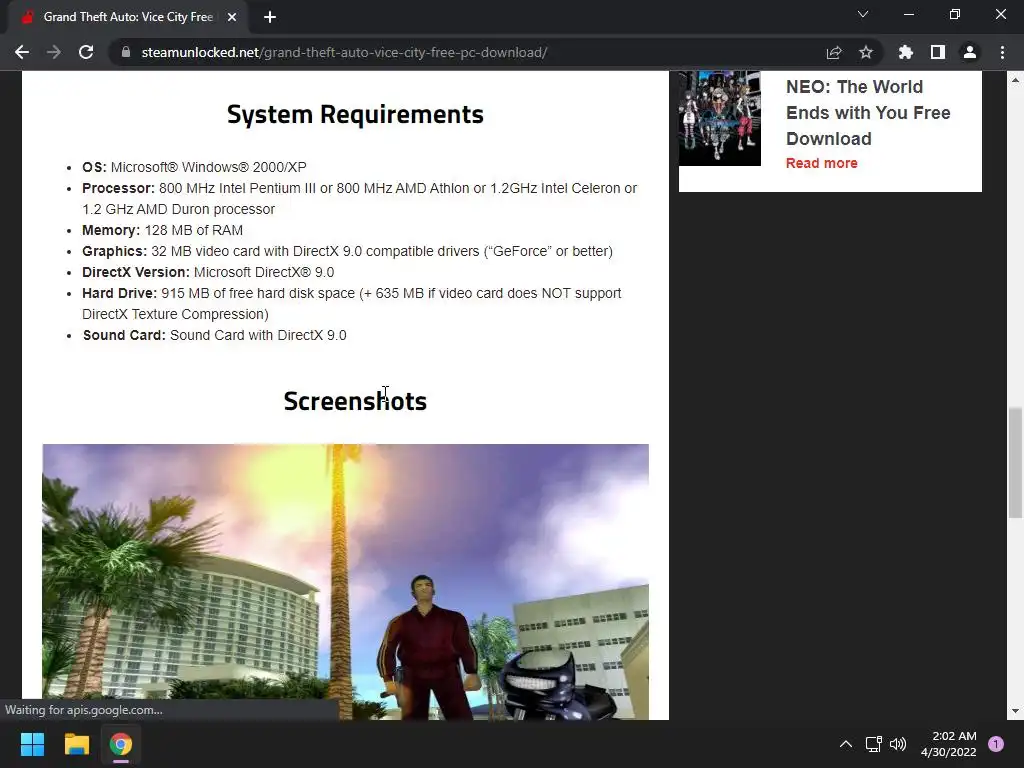
Task: Click the Screenshots heading
Action: 355,401
